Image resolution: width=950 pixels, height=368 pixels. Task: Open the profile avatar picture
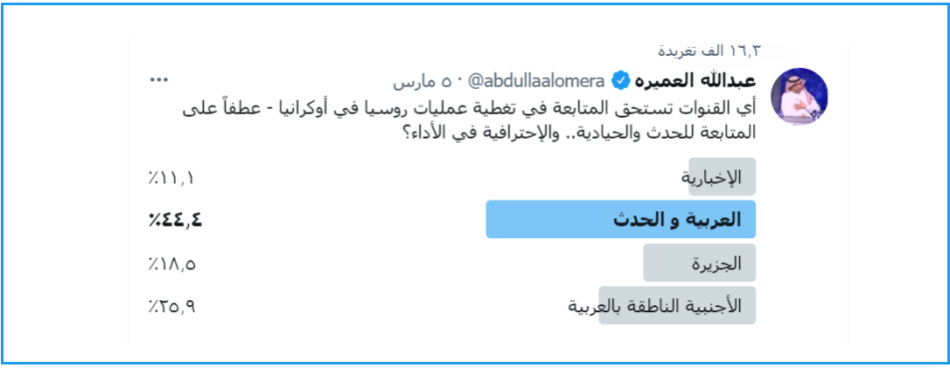pos(799,97)
